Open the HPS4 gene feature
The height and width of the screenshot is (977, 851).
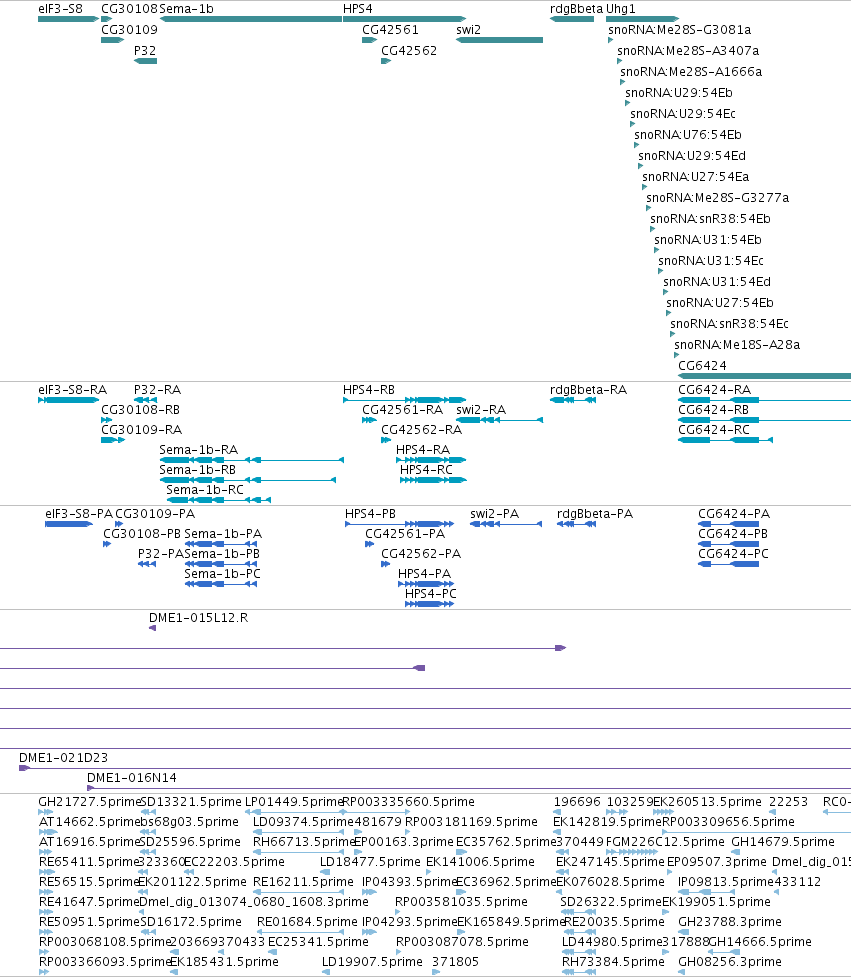pyautogui.click(x=404, y=19)
